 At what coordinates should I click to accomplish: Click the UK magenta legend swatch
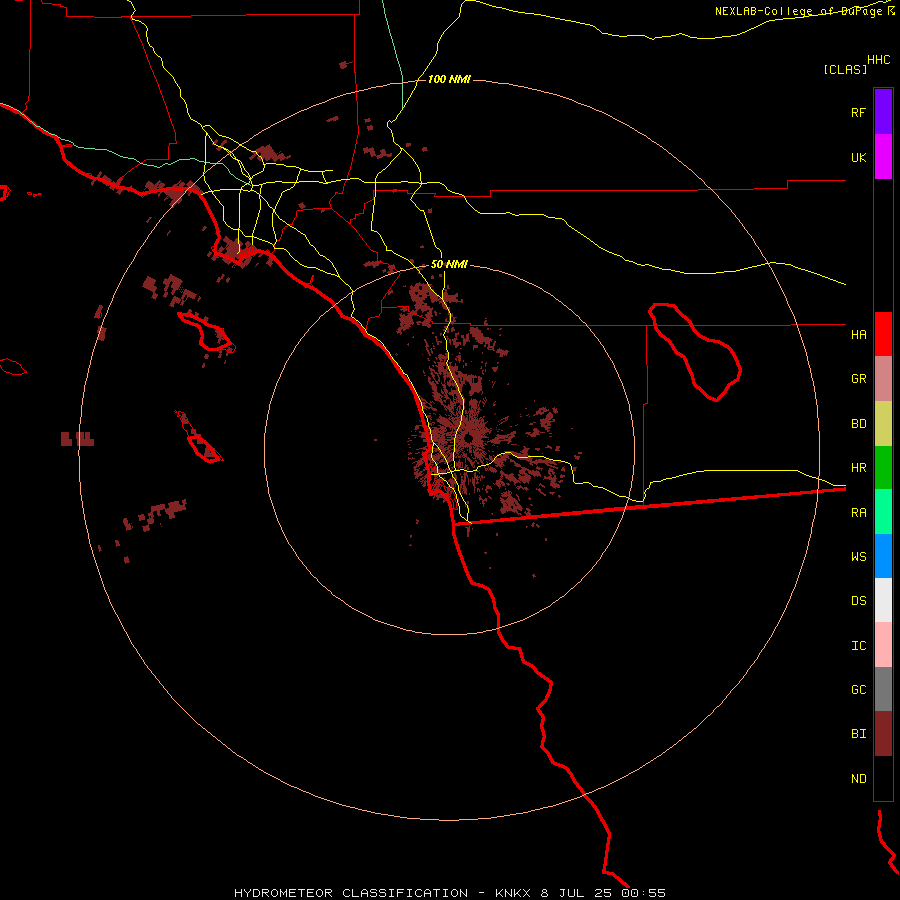coord(883,157)
